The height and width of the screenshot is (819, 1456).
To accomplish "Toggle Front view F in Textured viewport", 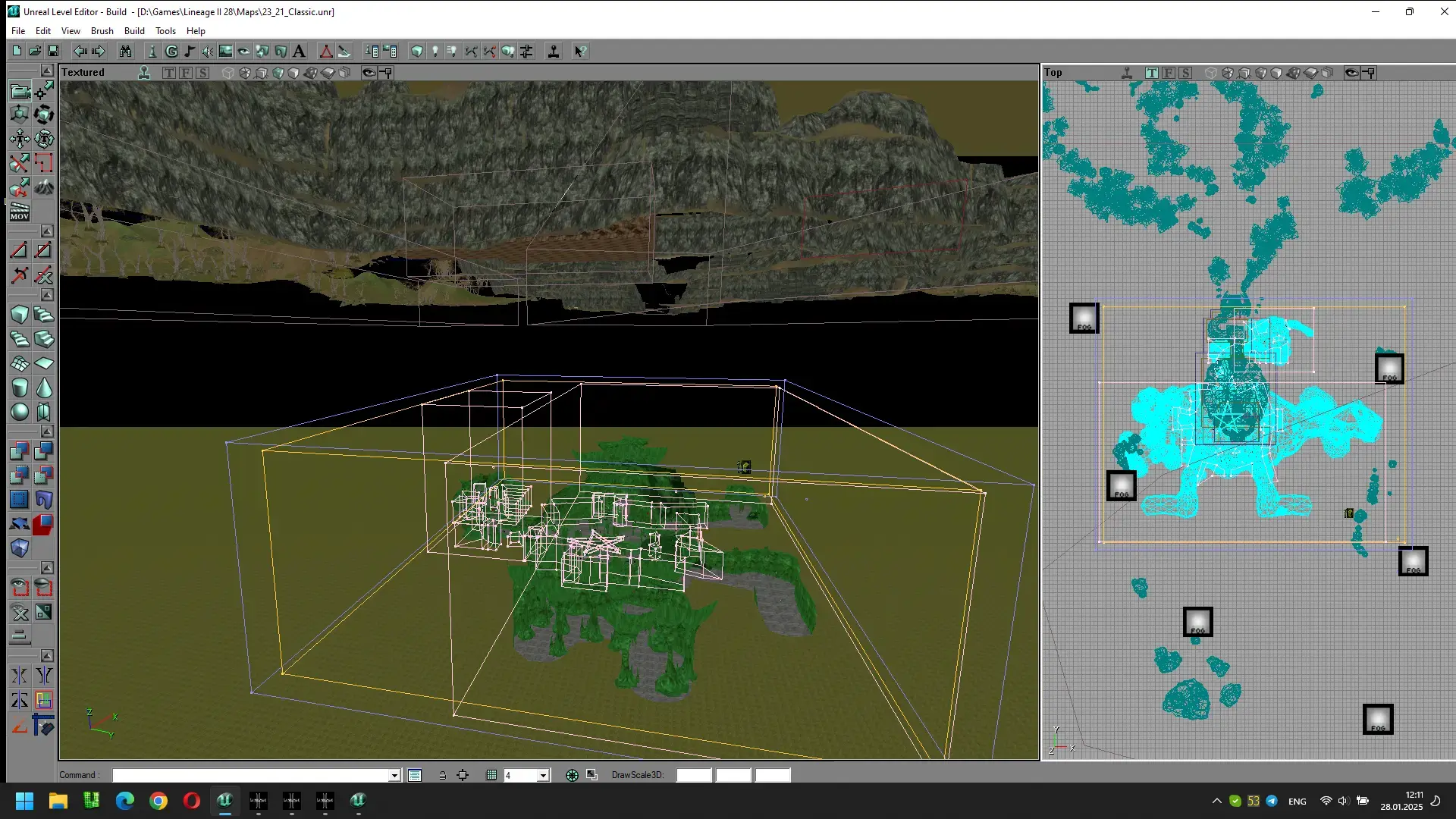I will (186, 73).
